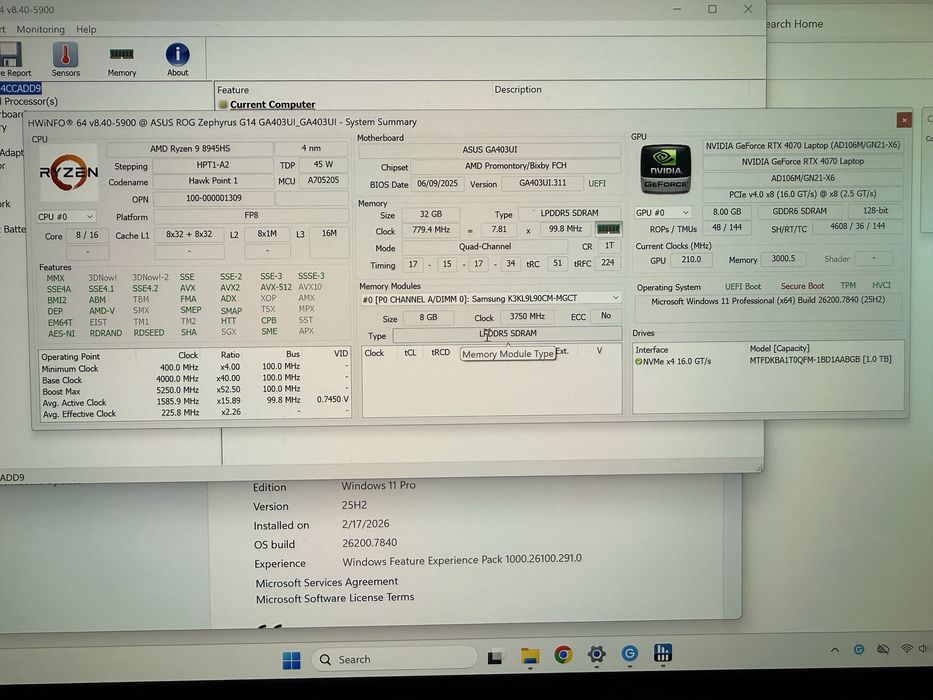
Task: Expand the CPU #0 selector dropdown
Action: click(x=65, y=217)
